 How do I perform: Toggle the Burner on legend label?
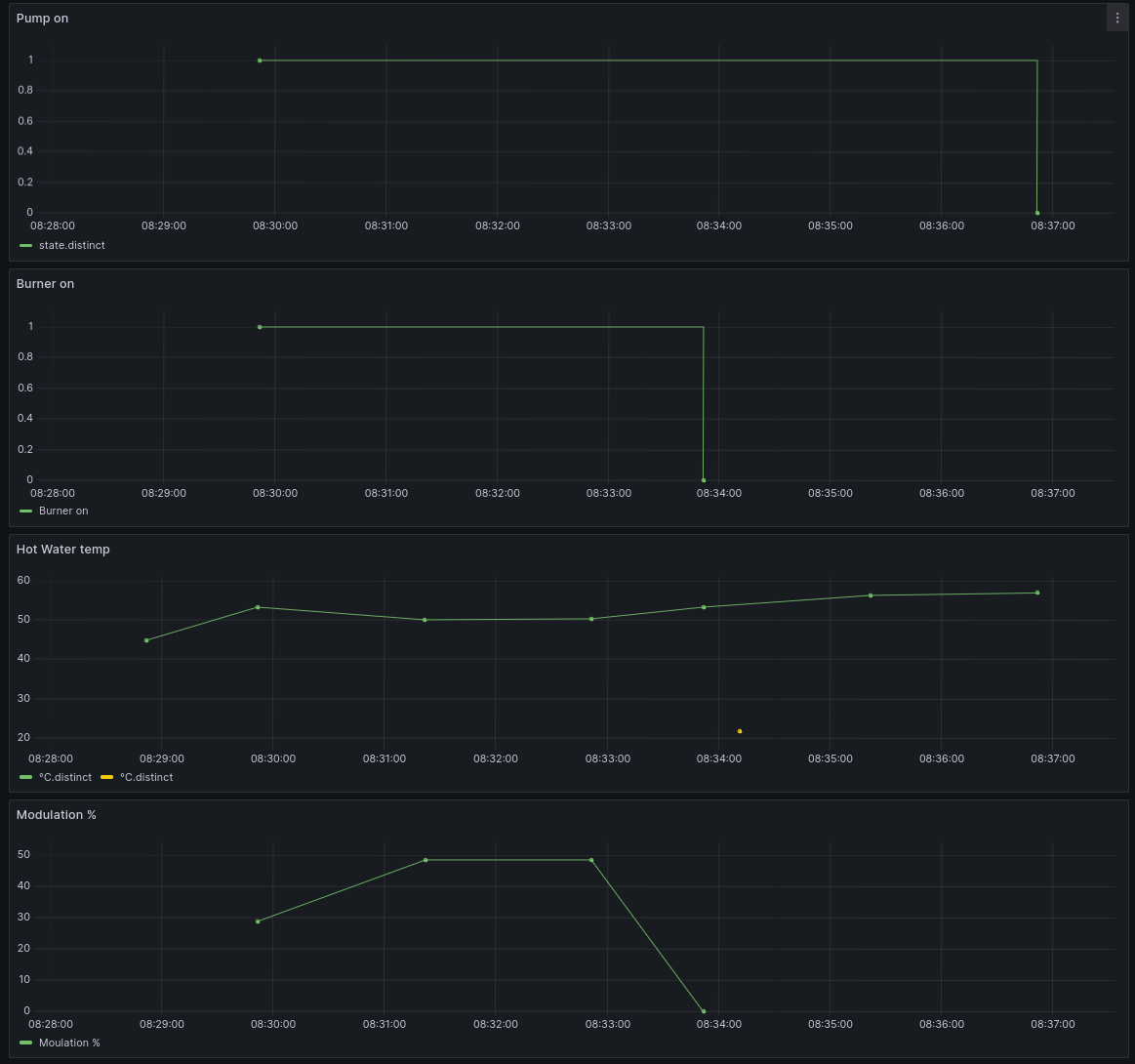pos(63,512)
